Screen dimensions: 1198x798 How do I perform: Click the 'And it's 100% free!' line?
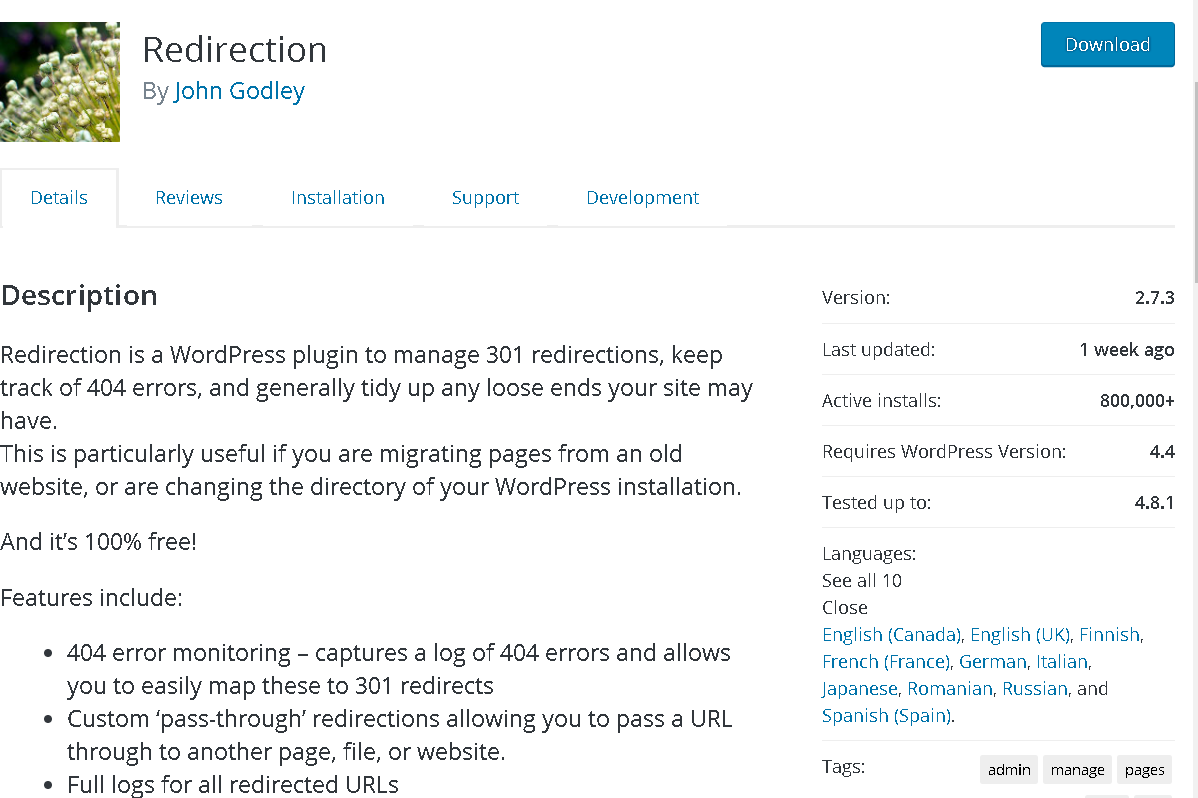(99, 542)
